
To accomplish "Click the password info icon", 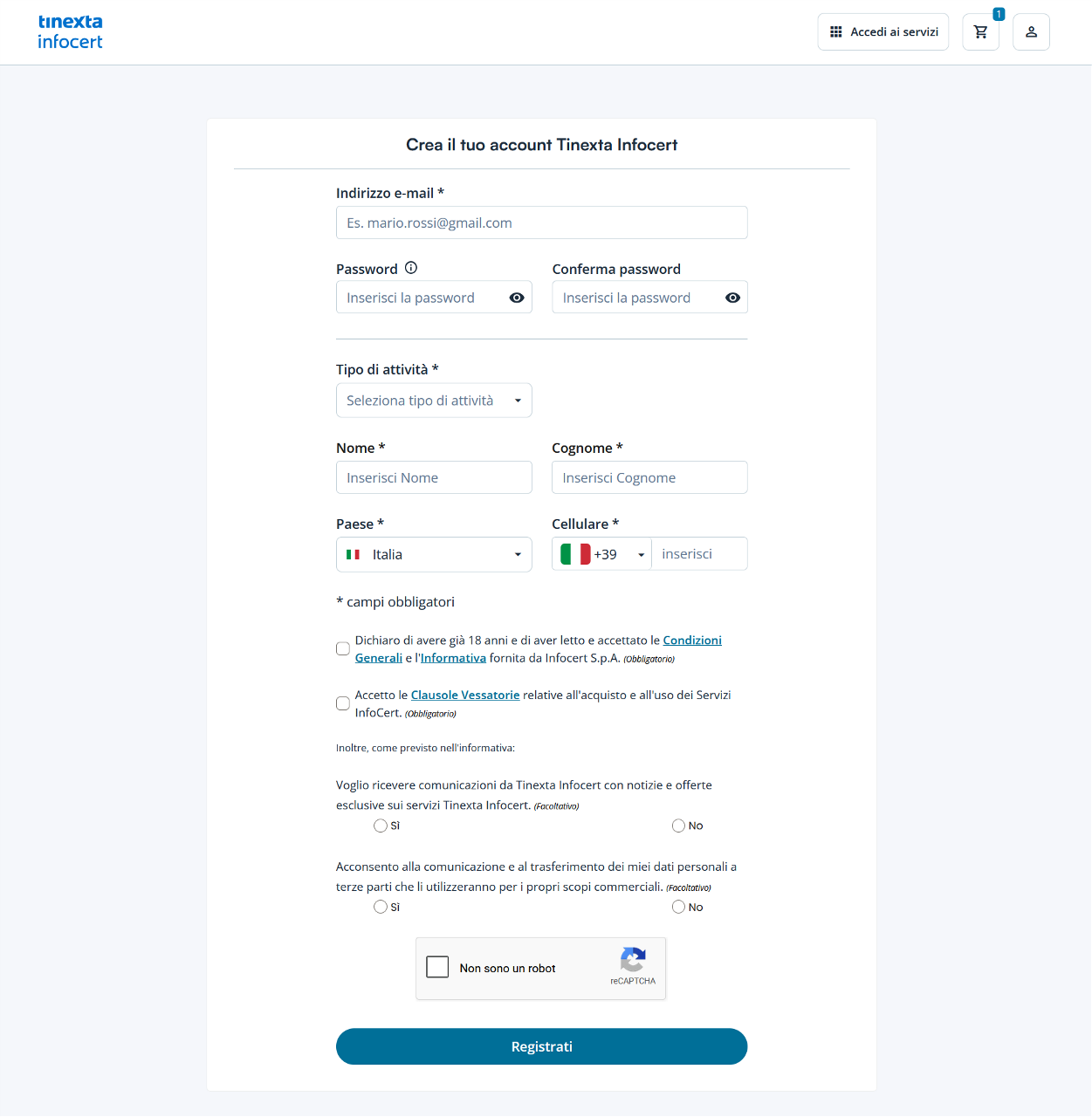I will point(411,268).
